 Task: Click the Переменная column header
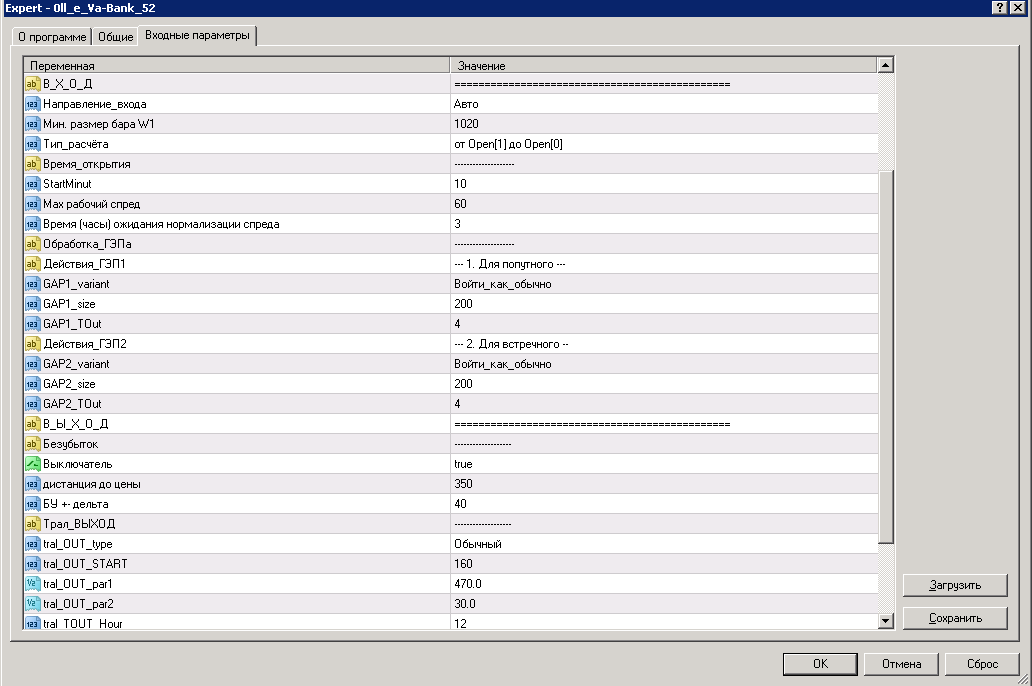tap(236, 65)
